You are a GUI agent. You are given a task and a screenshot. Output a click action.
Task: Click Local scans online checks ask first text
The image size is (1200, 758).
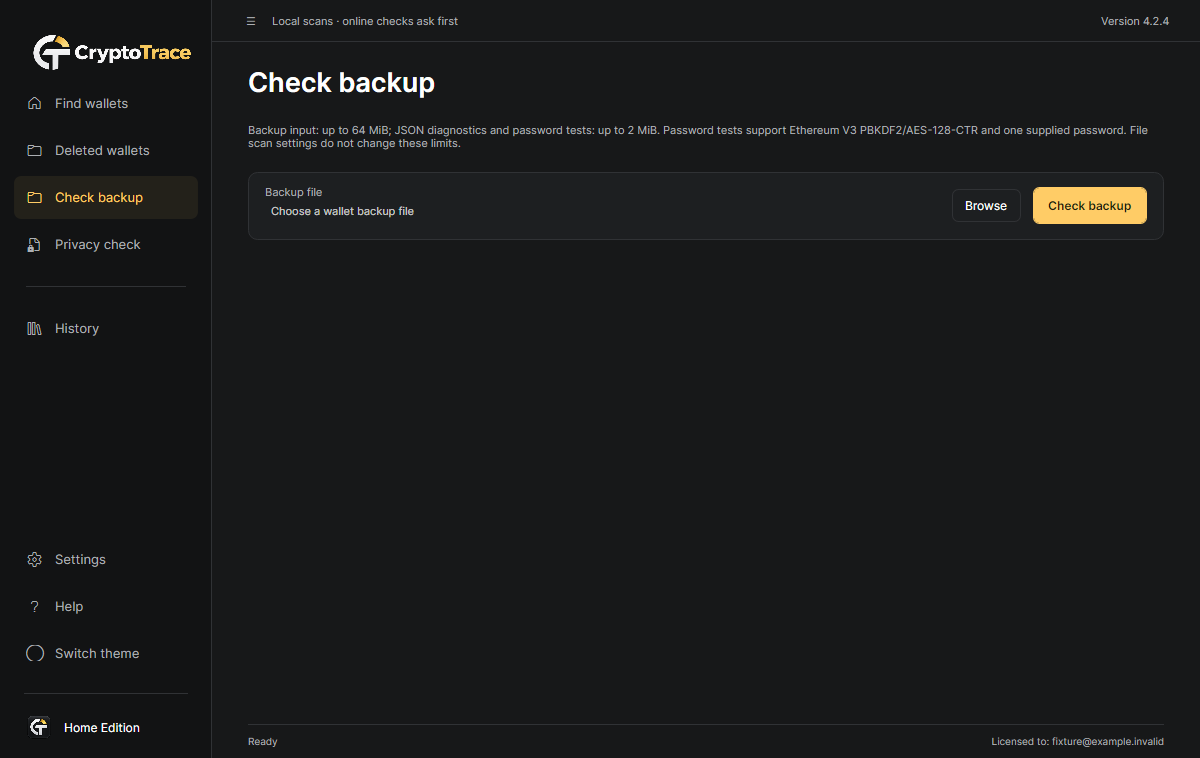point(365,21)
